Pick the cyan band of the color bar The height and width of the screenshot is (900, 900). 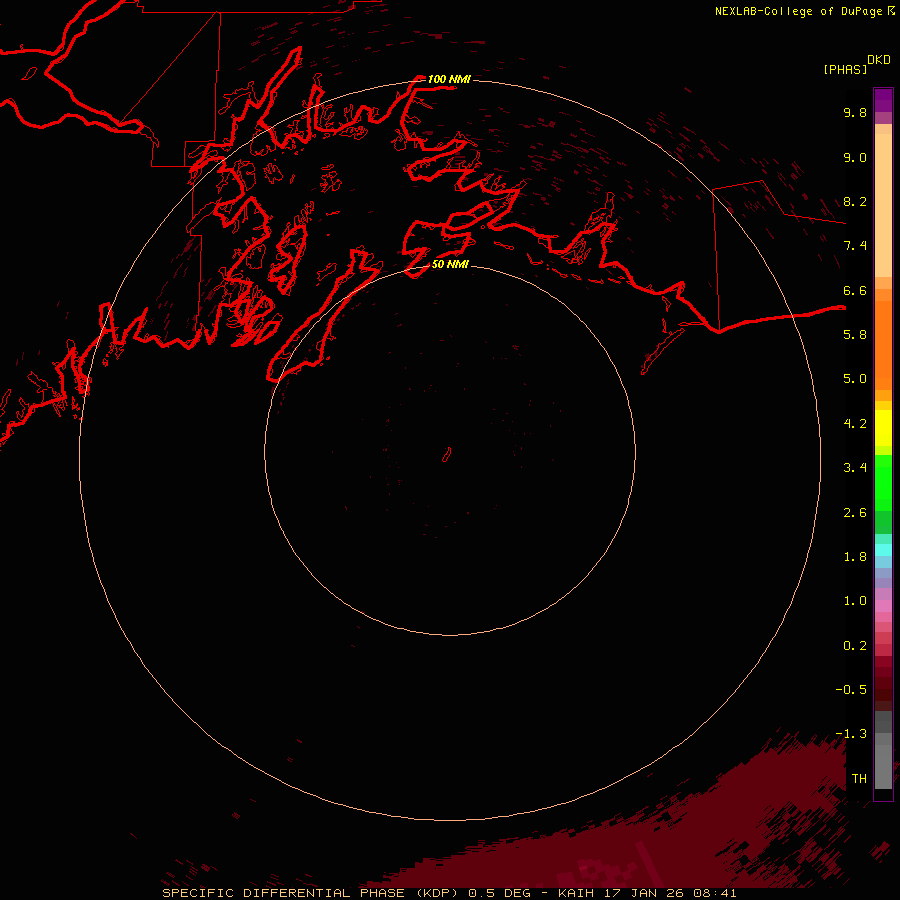tap(883, 550)
